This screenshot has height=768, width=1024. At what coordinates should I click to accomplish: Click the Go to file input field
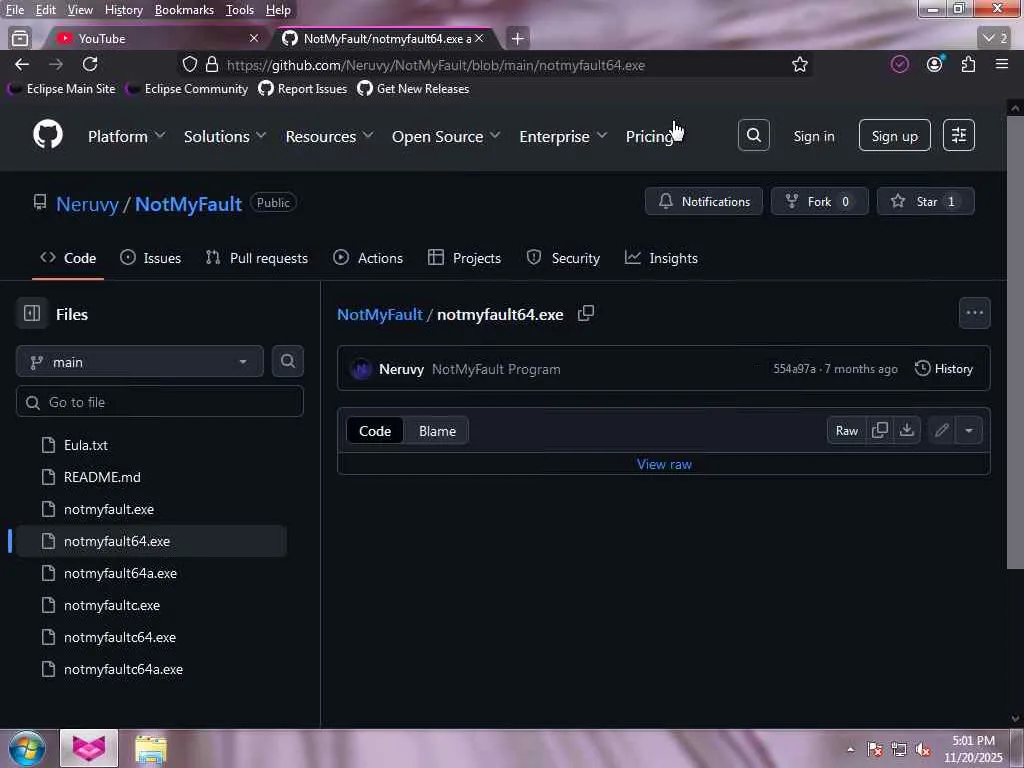coord(159,402)
